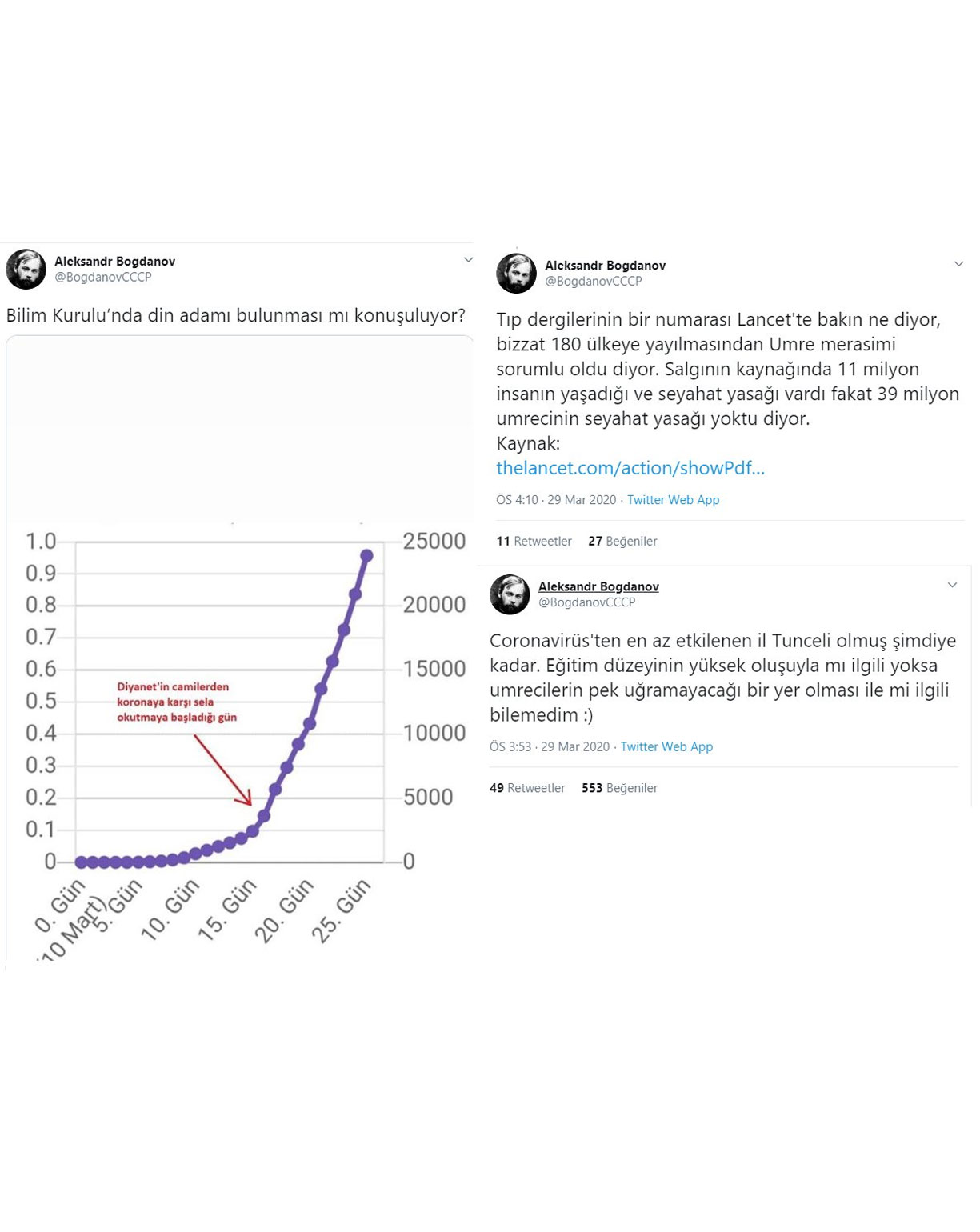Viewport: 980px width, 1232px height.
Task: Click profile photo on the Tunceli tweet
Action: (510, 594)
